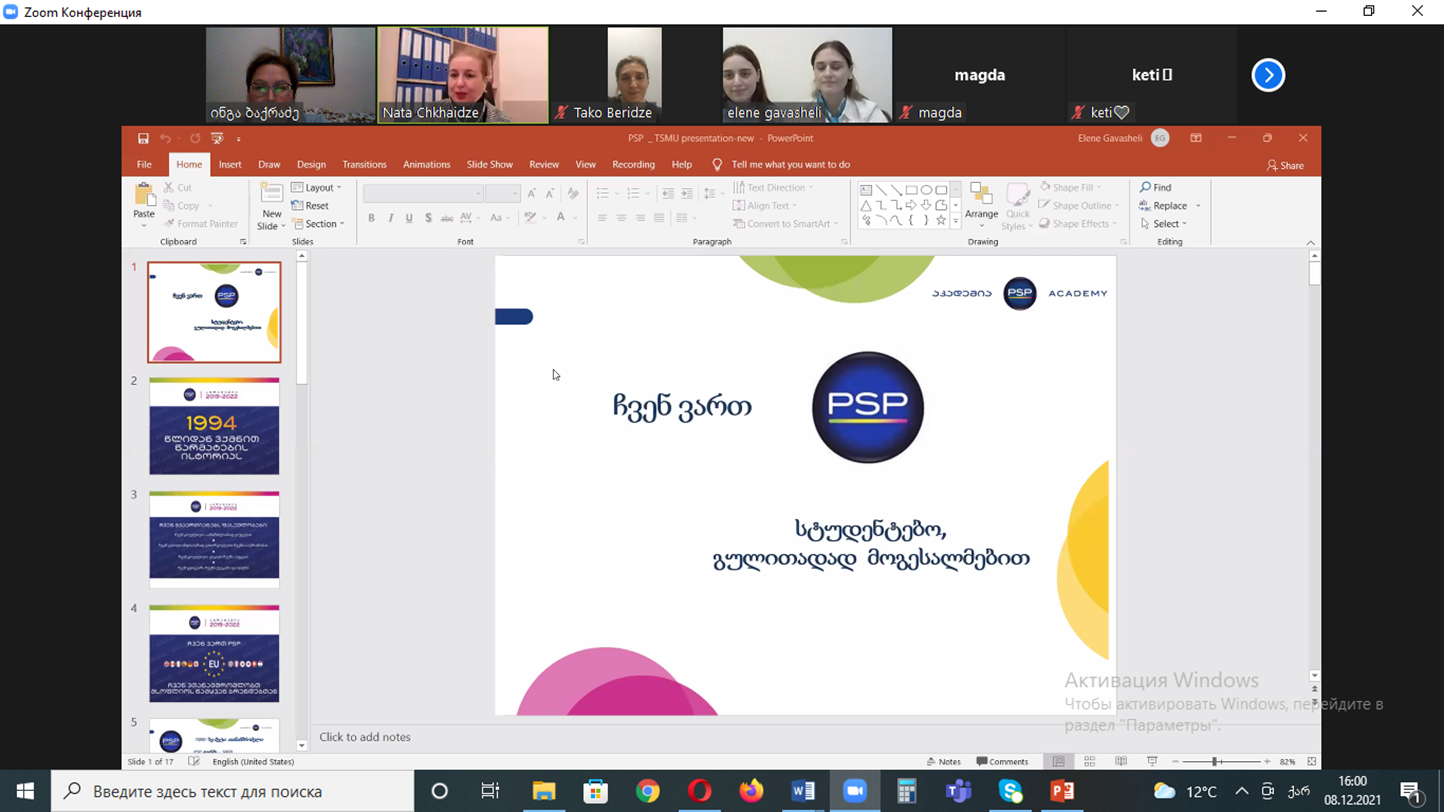Toggle Normal view button in status bar
Image resolution: width=1444 pixels, height=812 pixels.
click(x=1058, y=762)
